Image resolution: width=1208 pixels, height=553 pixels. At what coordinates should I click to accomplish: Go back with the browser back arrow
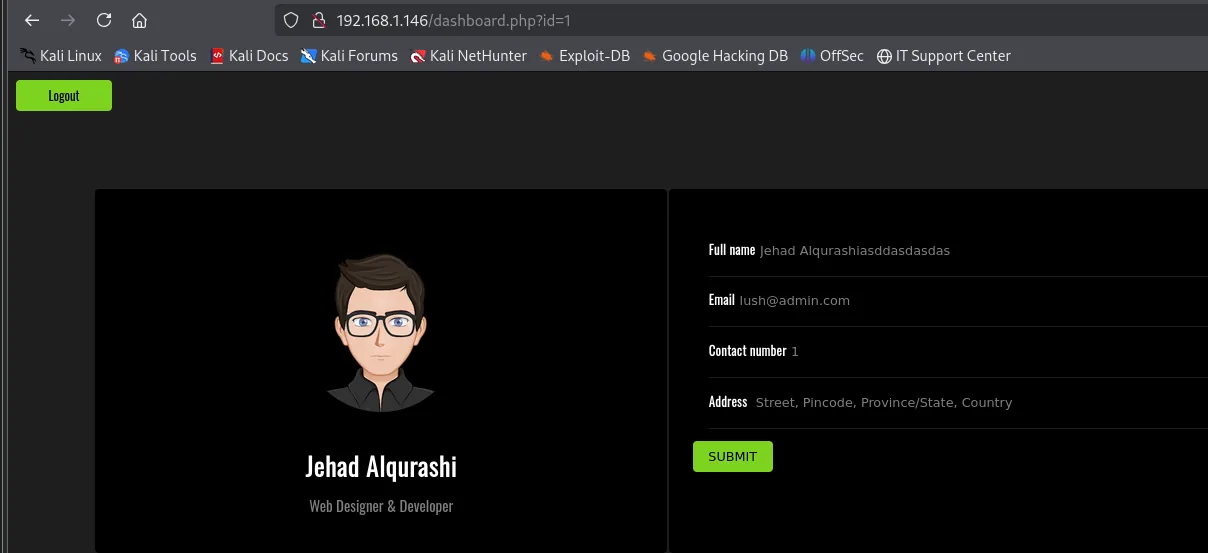pos(32,20)
